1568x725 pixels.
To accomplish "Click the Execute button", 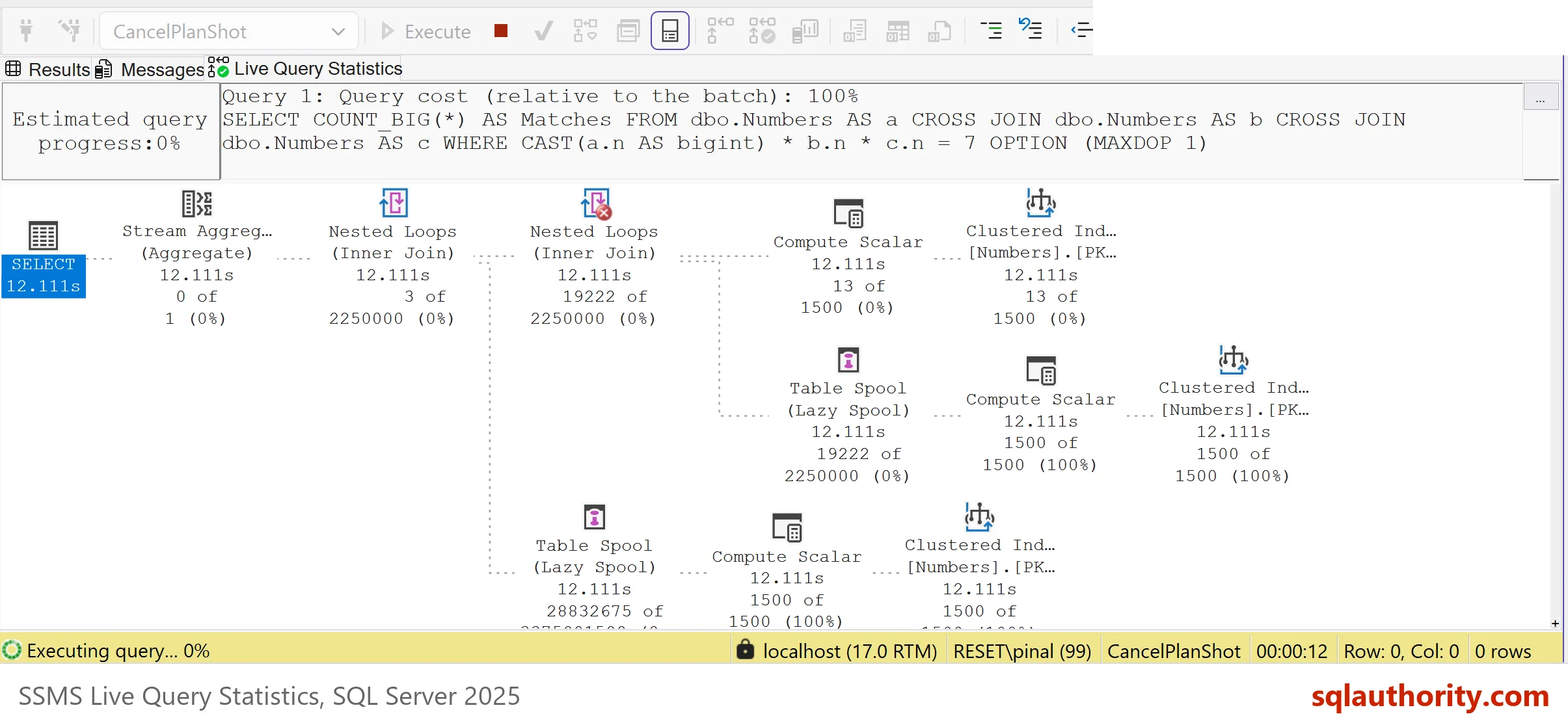I will [x=426, y=31].
